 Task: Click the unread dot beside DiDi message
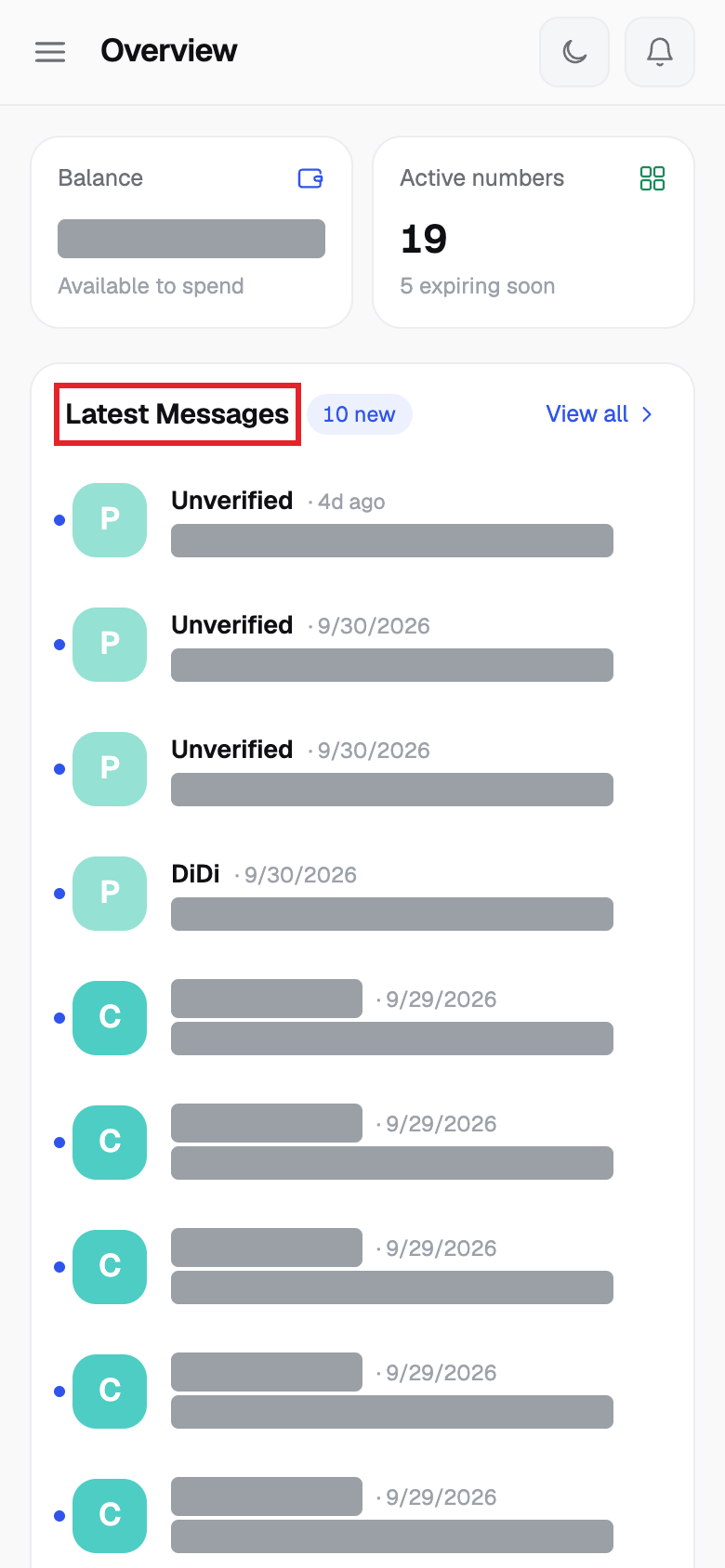59,894
